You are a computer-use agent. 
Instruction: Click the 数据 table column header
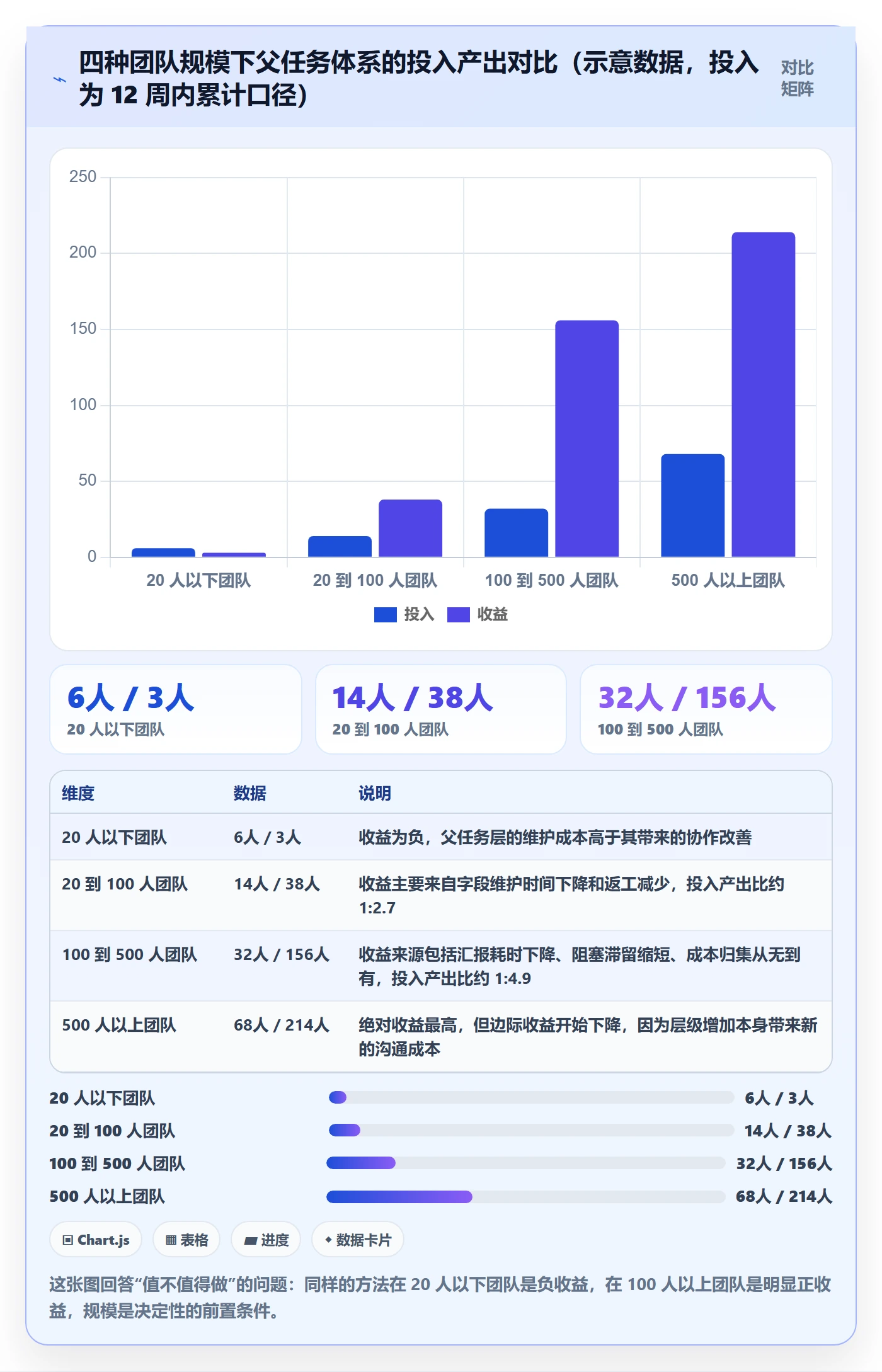point(250,793)
